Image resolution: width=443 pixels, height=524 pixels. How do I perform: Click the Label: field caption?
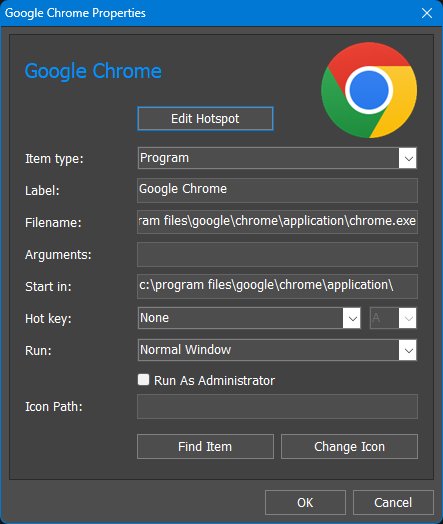(x=42, y=191)
